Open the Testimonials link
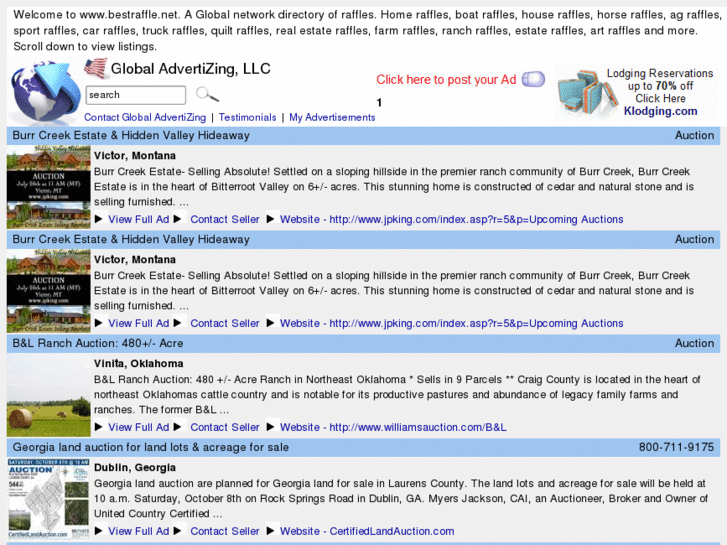The image size is (727, 545). coord(247,117)
